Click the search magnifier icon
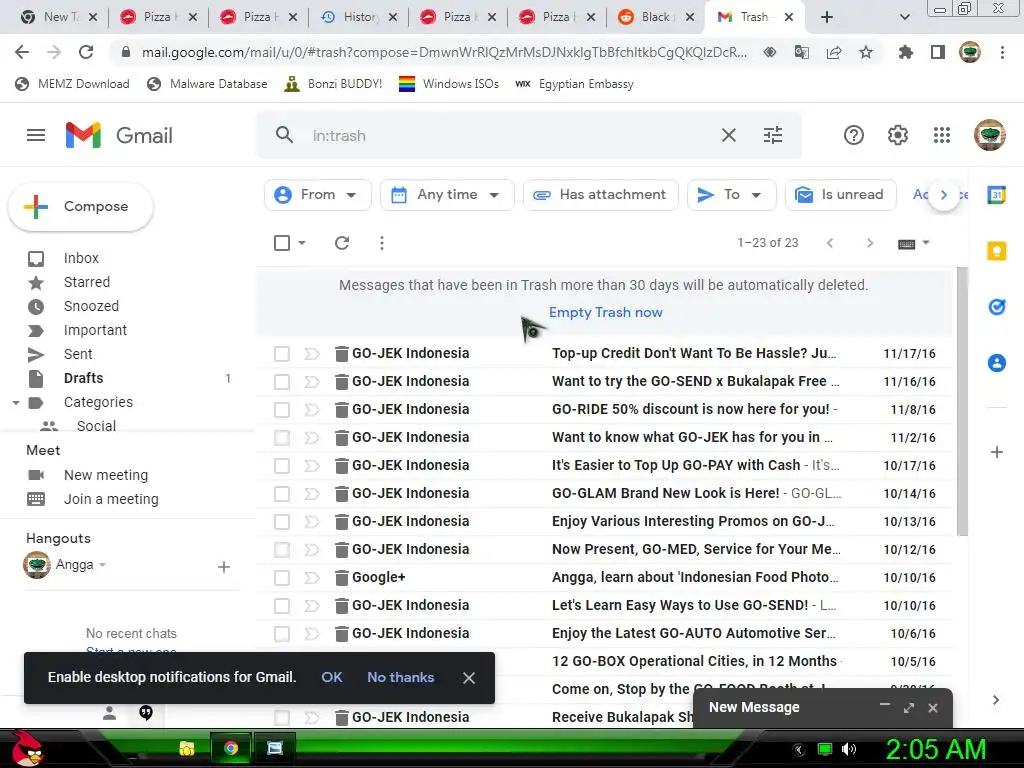This screenshot has width=1024, height=768. [x=284, y=135]
